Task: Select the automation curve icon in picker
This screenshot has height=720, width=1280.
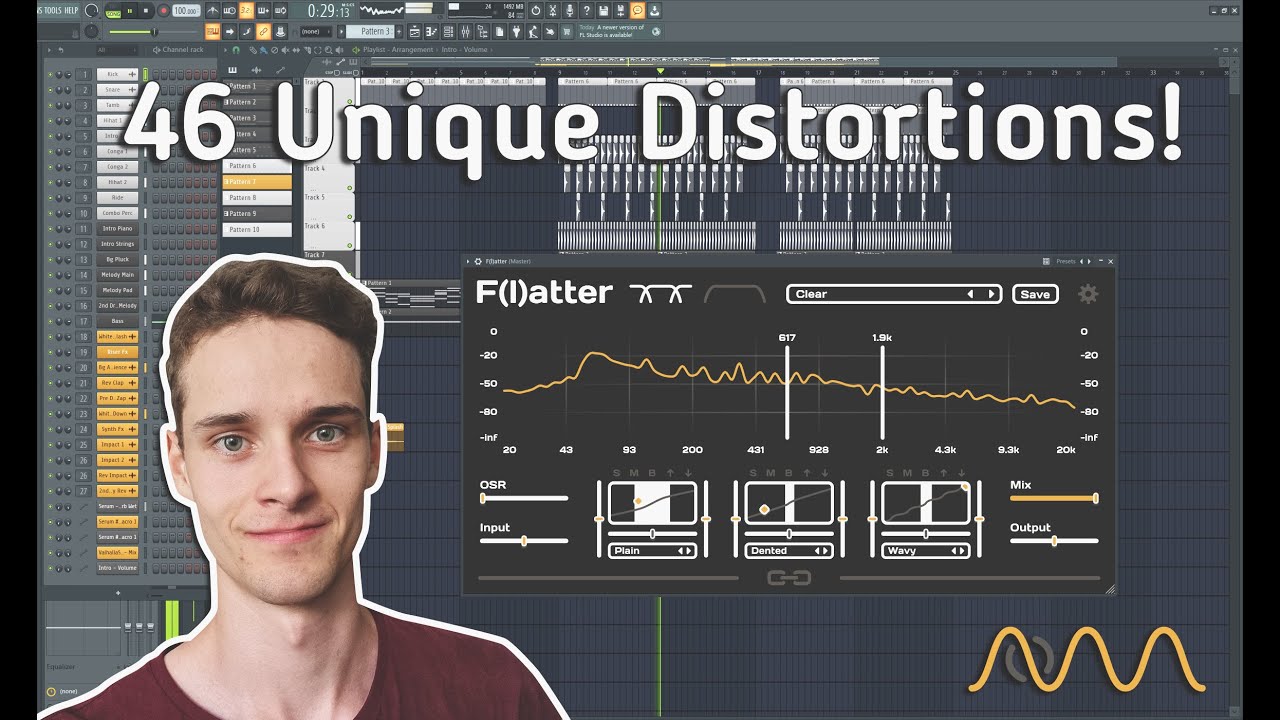Action: click(x=281, y=70)
